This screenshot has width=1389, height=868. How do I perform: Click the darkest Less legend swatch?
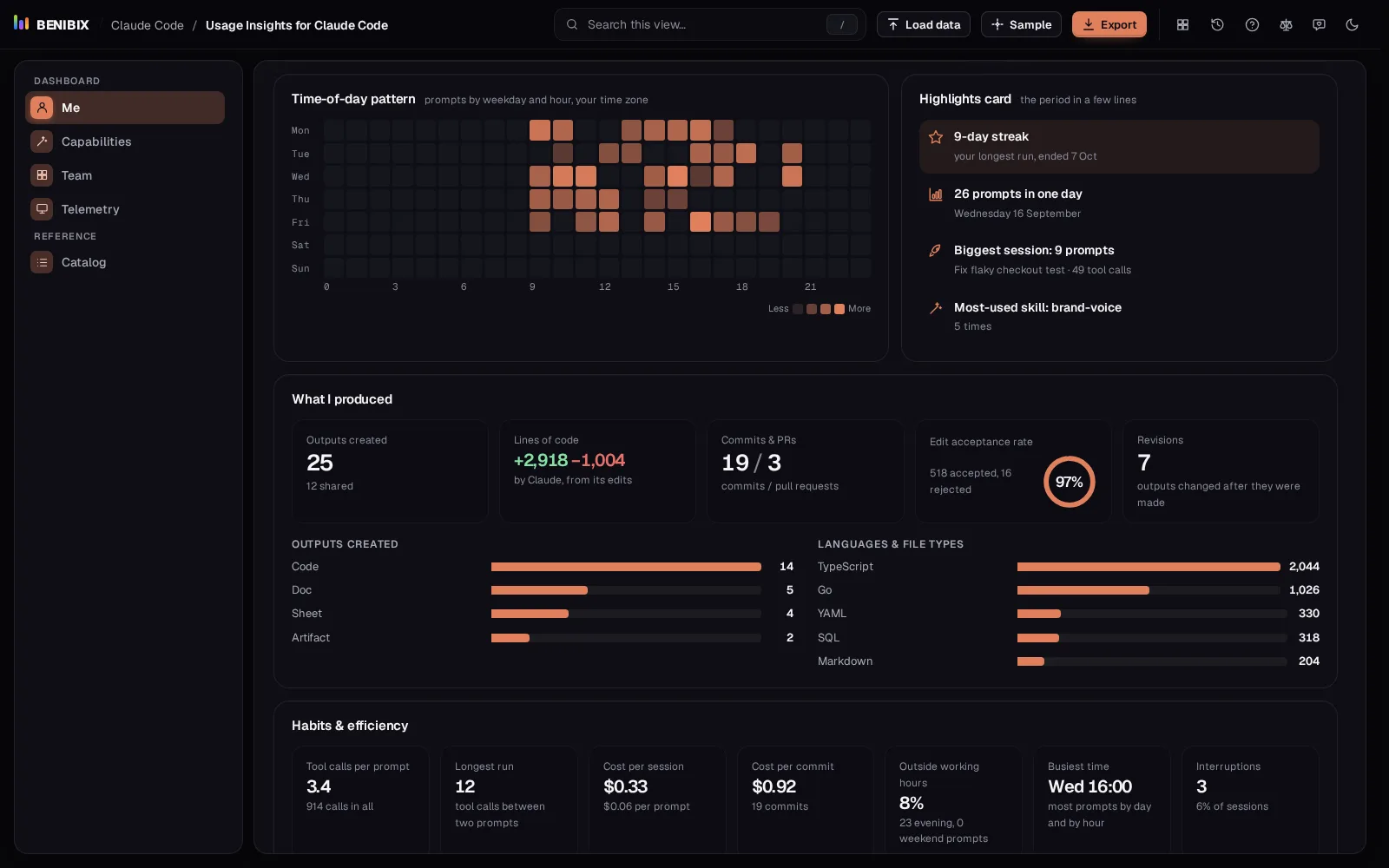click(x=798, y=309)
